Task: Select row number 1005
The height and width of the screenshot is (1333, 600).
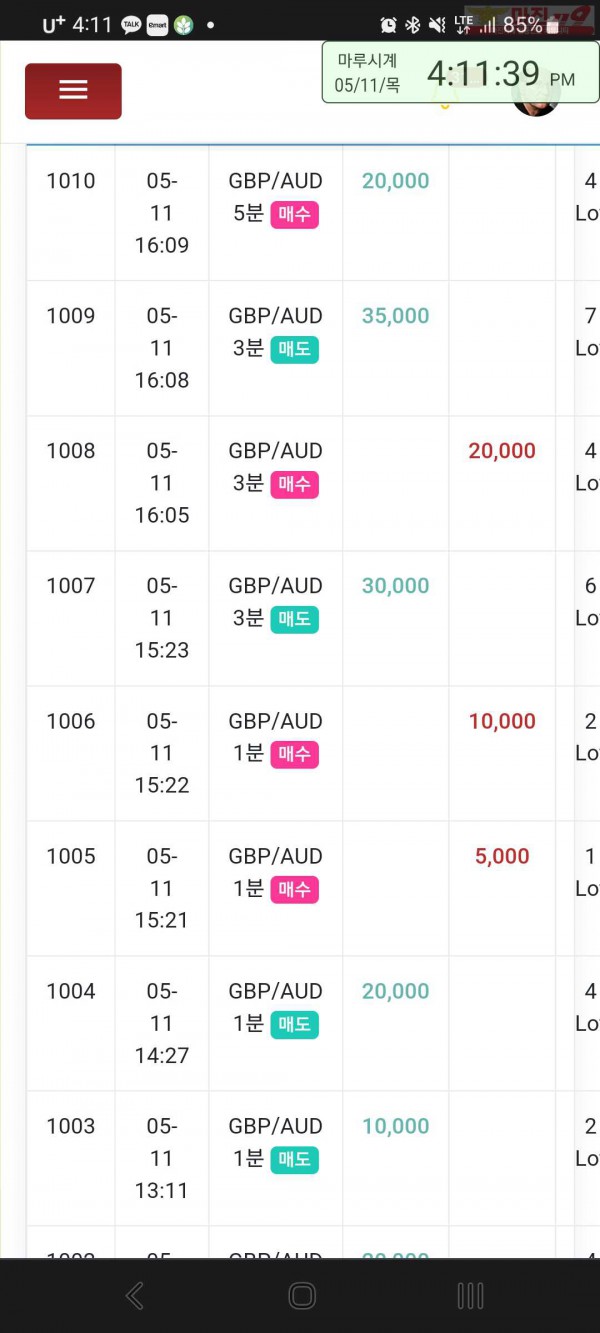Action: coord(71,856)
